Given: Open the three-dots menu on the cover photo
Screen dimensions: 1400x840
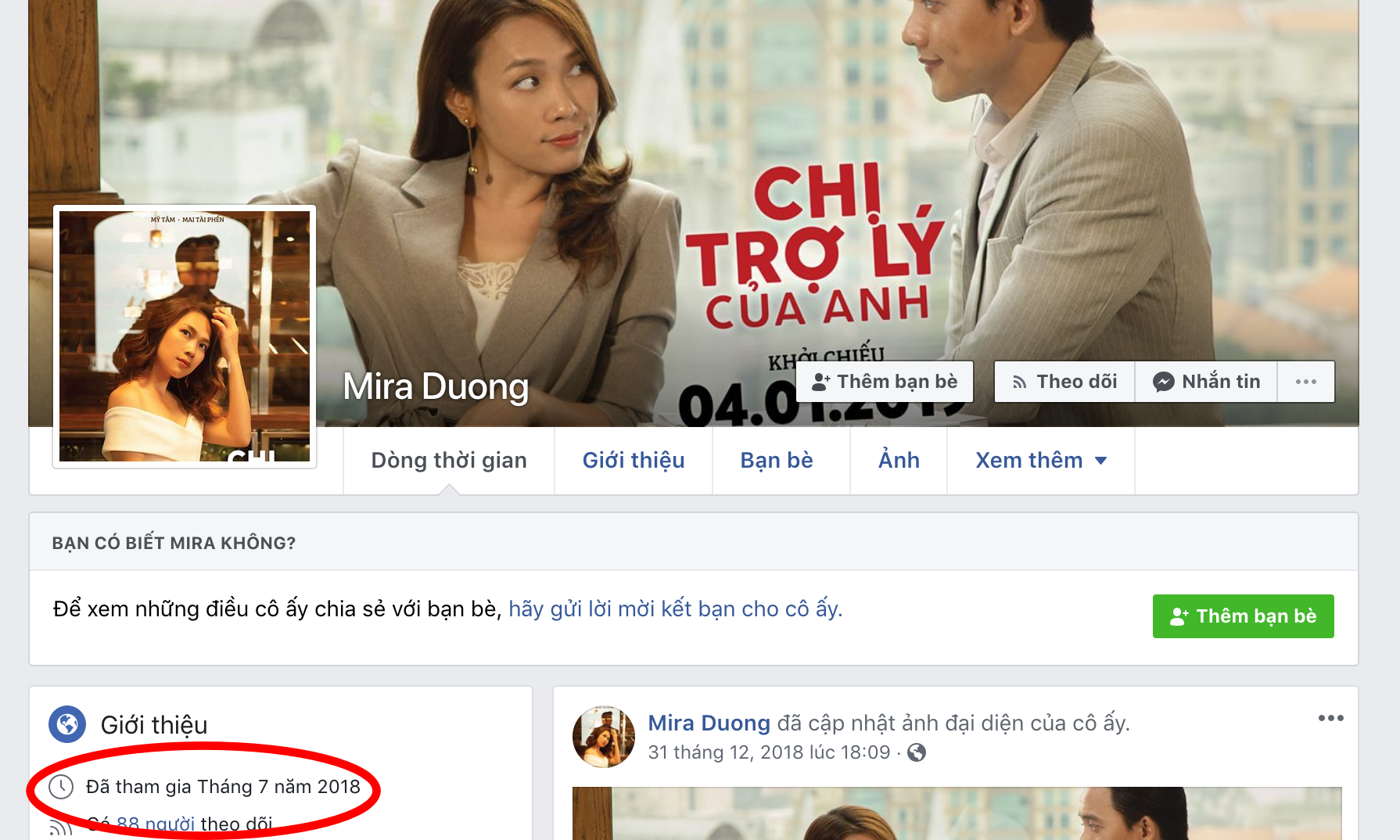Looking at the screenshot, I should (1305, 382).
